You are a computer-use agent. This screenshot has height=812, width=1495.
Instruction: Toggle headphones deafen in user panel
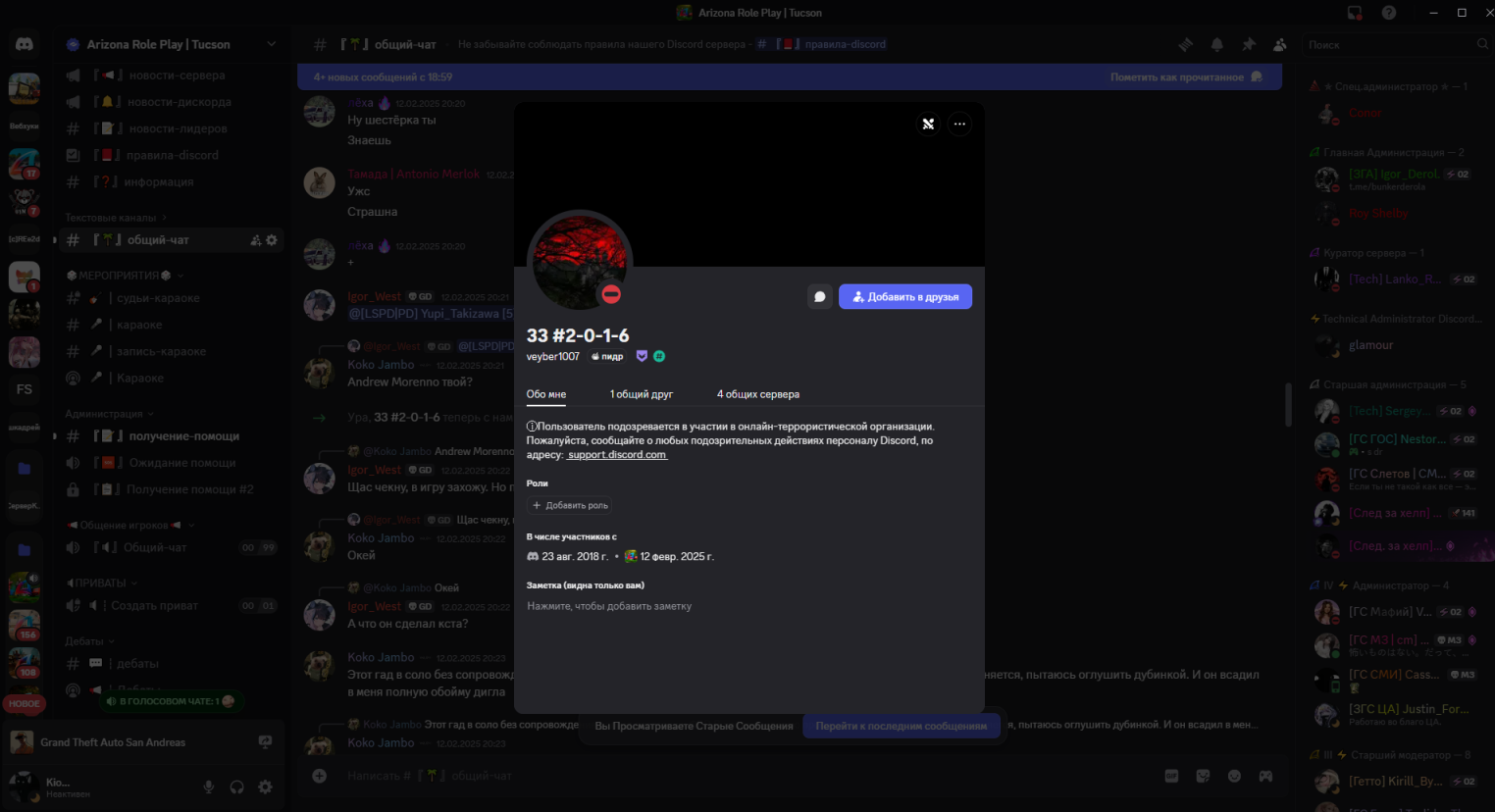pos(236,787)
